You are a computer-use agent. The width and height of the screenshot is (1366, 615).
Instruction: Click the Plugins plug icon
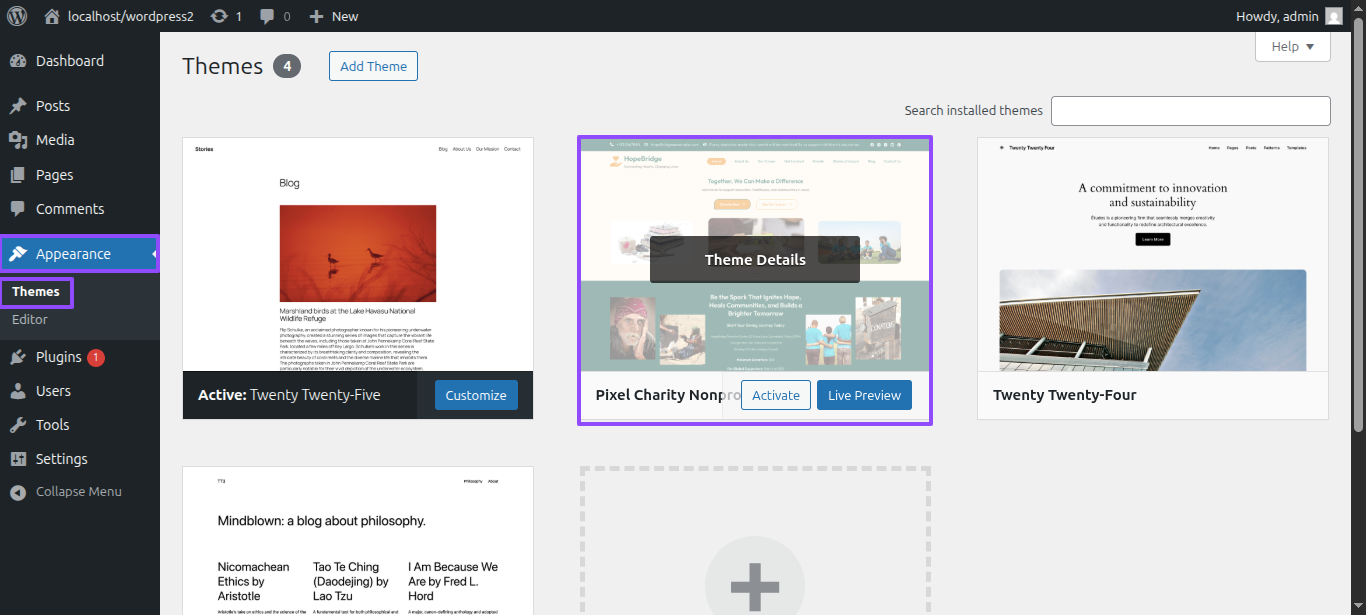(x=18, y=357)
